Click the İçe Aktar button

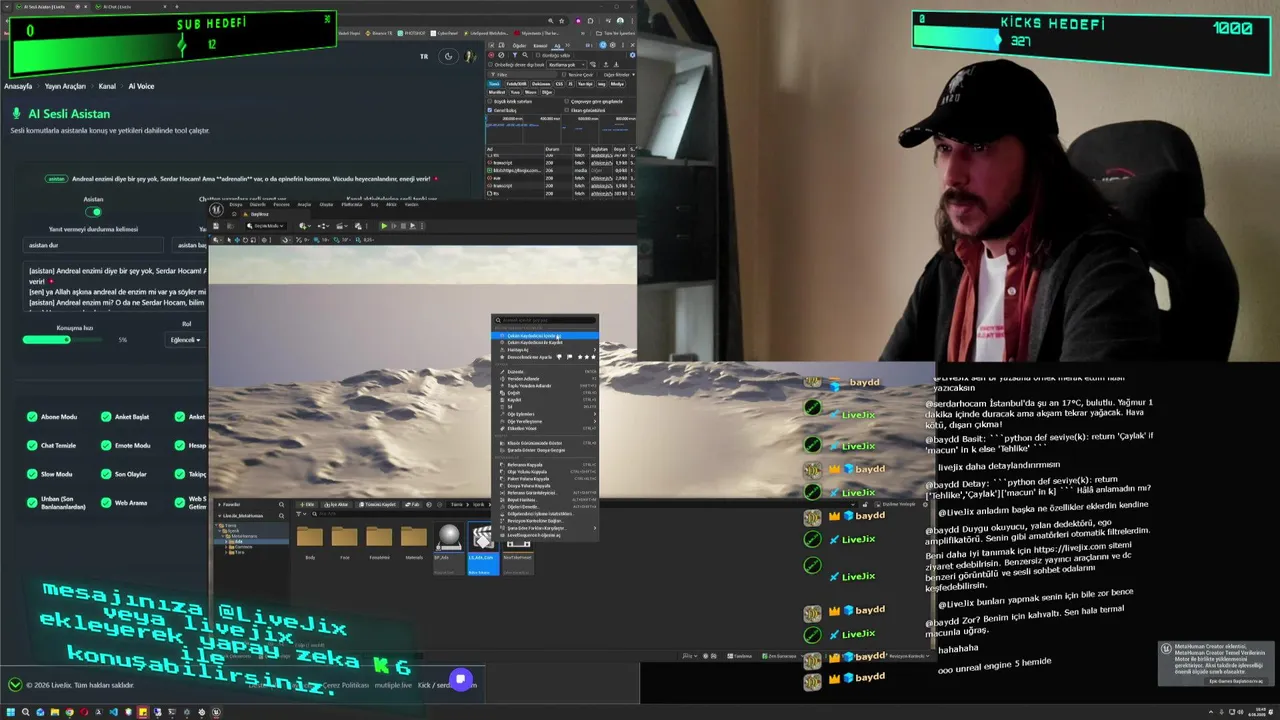[338, 504]
